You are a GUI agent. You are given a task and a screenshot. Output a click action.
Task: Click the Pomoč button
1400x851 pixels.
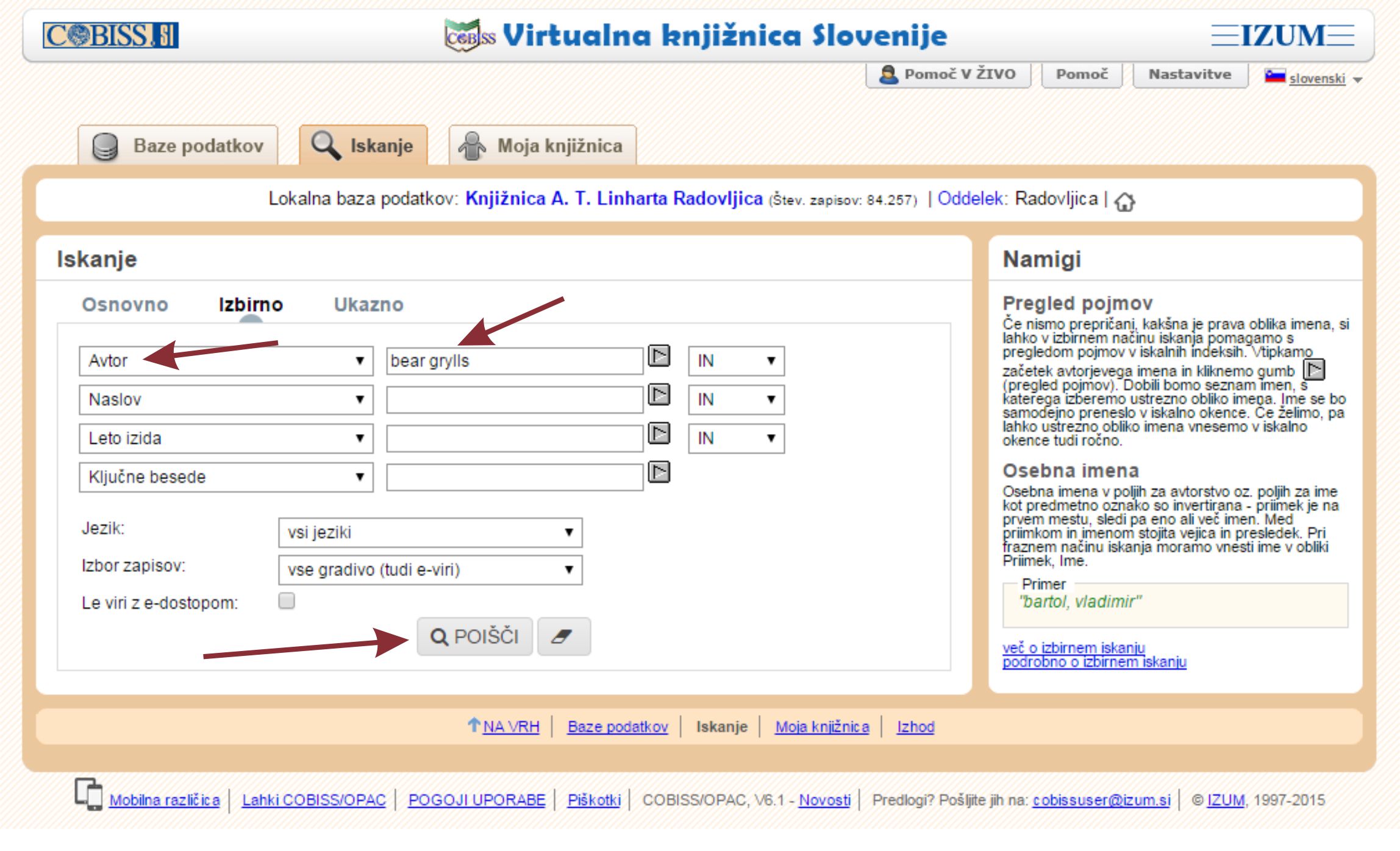click(1082, 74)
